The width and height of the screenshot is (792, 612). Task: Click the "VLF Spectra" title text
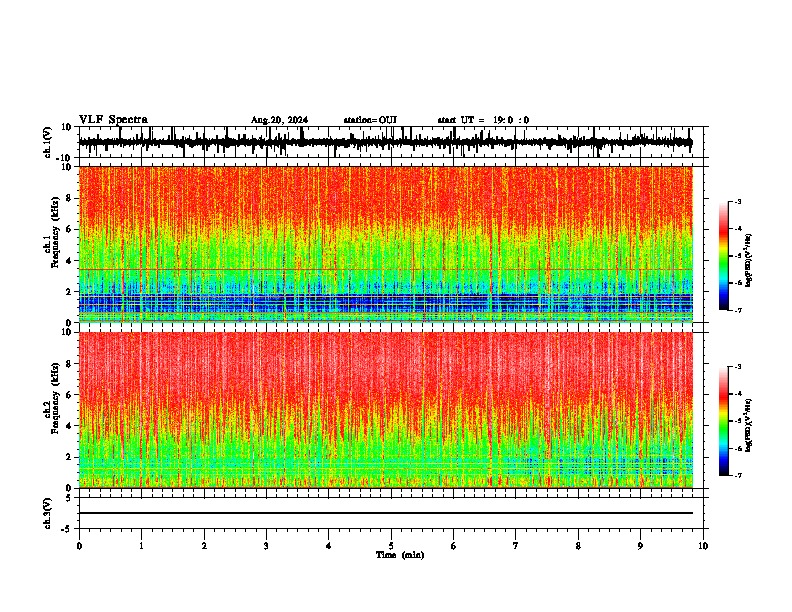[x=113, y=120]
